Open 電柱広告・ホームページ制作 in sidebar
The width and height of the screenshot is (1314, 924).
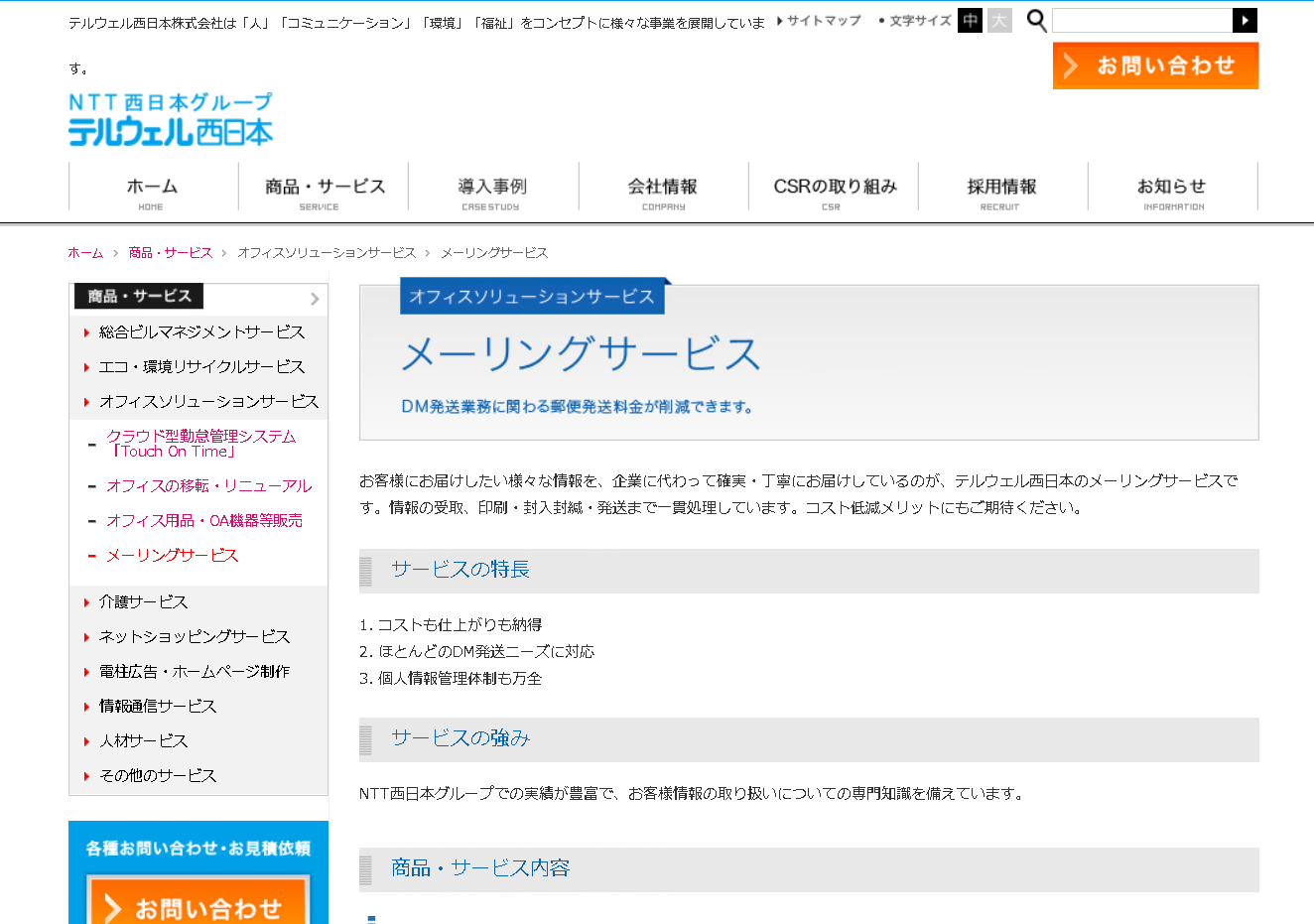195,672
